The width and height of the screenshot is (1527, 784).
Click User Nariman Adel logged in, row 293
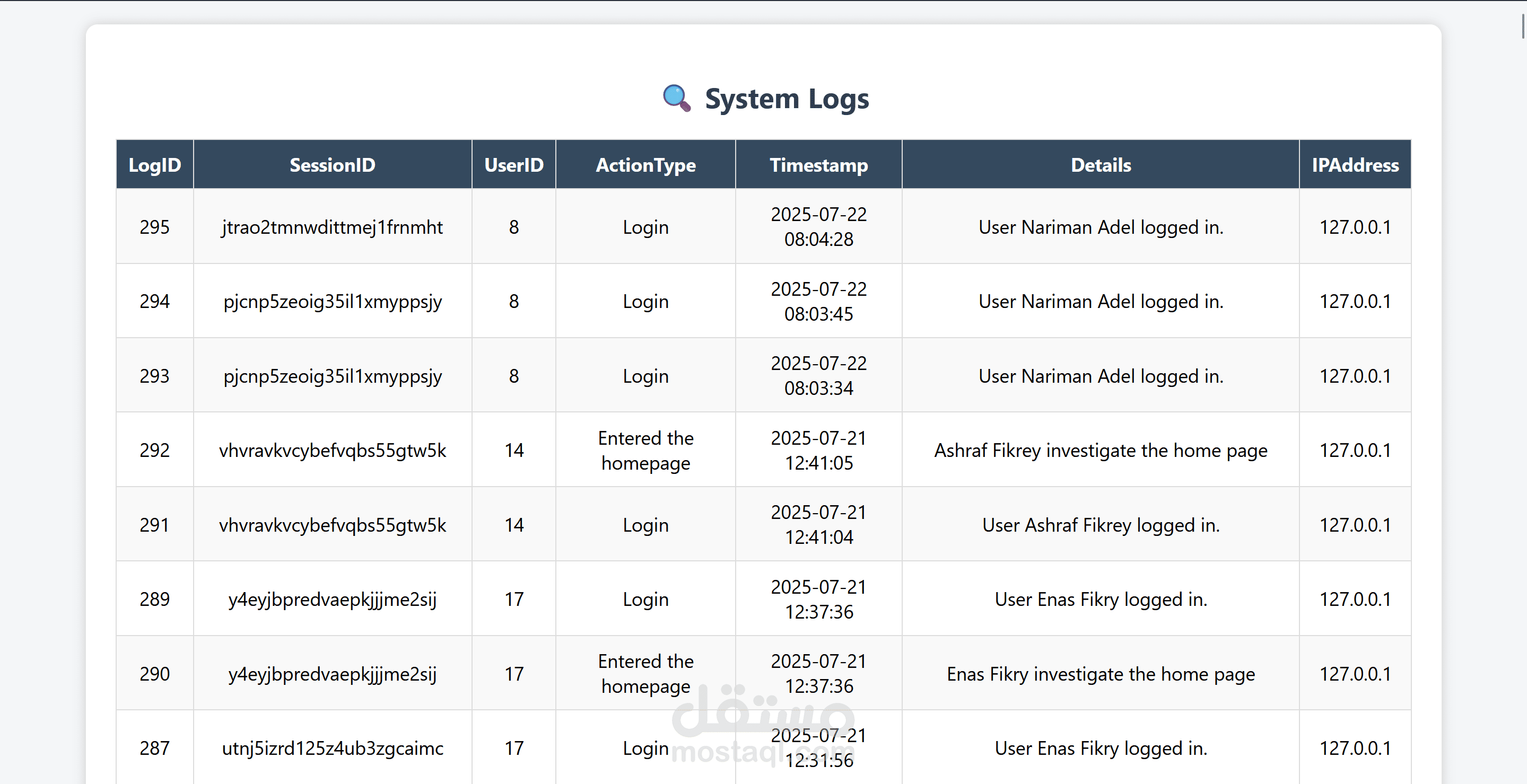[x=1101, y=377]
